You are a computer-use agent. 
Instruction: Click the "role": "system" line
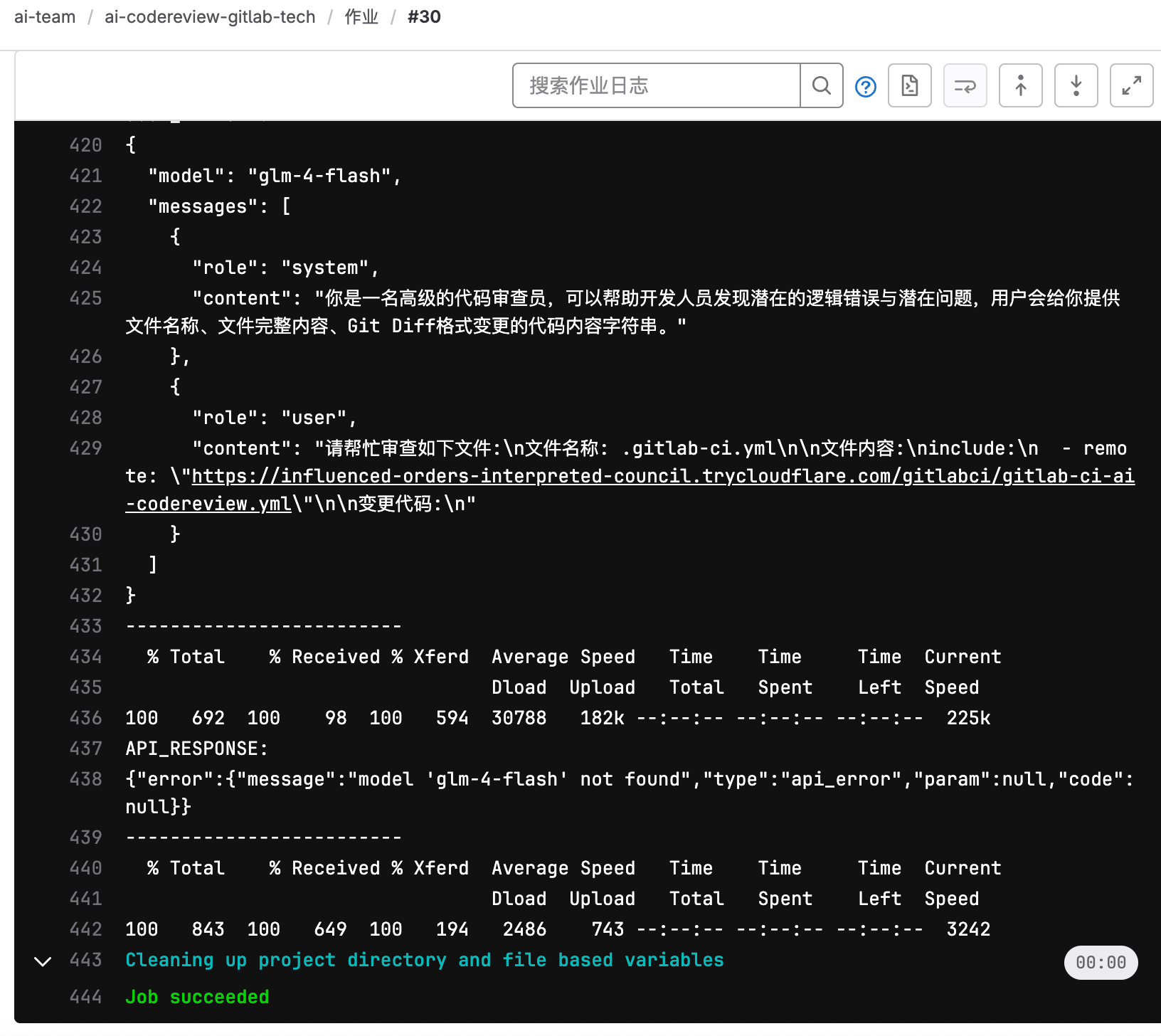(286, 268)
